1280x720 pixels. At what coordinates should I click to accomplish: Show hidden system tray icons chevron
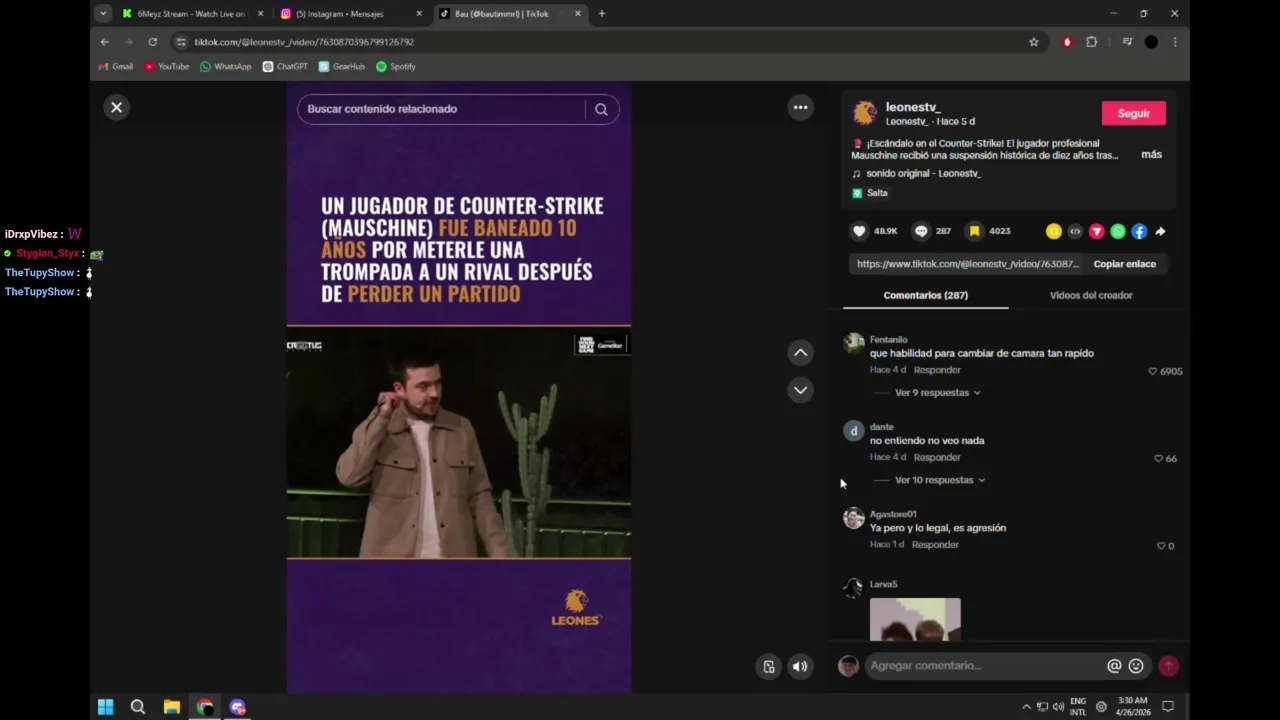click(1026, 707)
